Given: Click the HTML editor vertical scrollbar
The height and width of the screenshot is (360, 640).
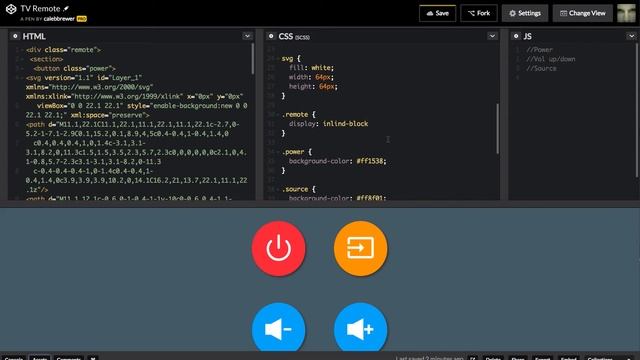Looking at the screenshot, I should 253,59.
